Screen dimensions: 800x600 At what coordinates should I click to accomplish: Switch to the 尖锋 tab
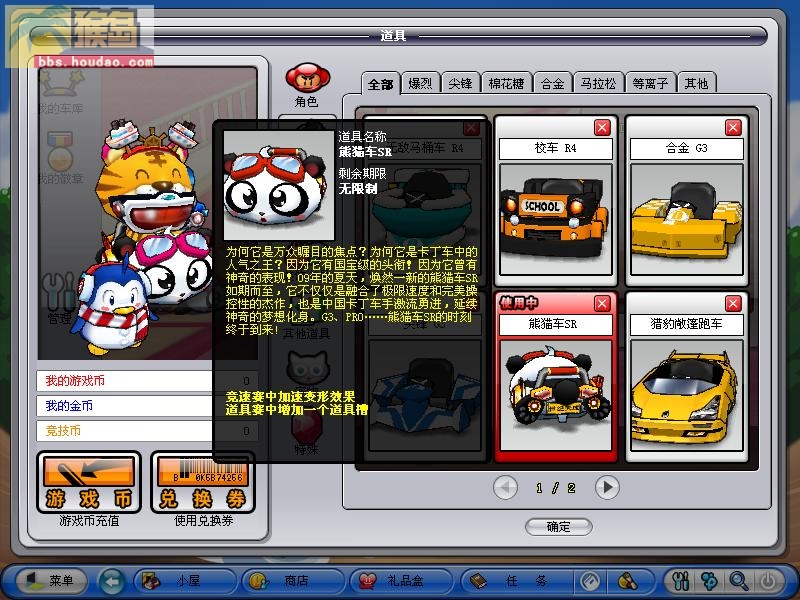pyautogui.click(x=460, y=83)
